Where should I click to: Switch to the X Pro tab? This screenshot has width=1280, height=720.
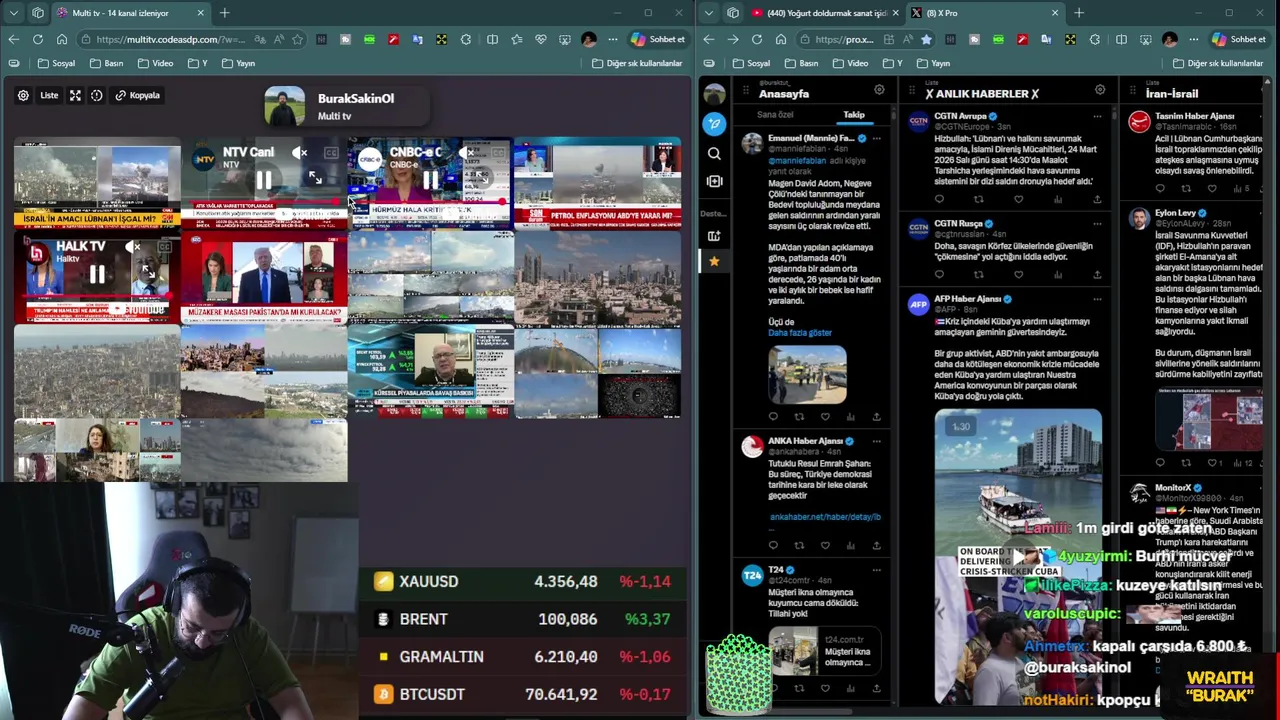pyautogui.click(x=985, y=13)
